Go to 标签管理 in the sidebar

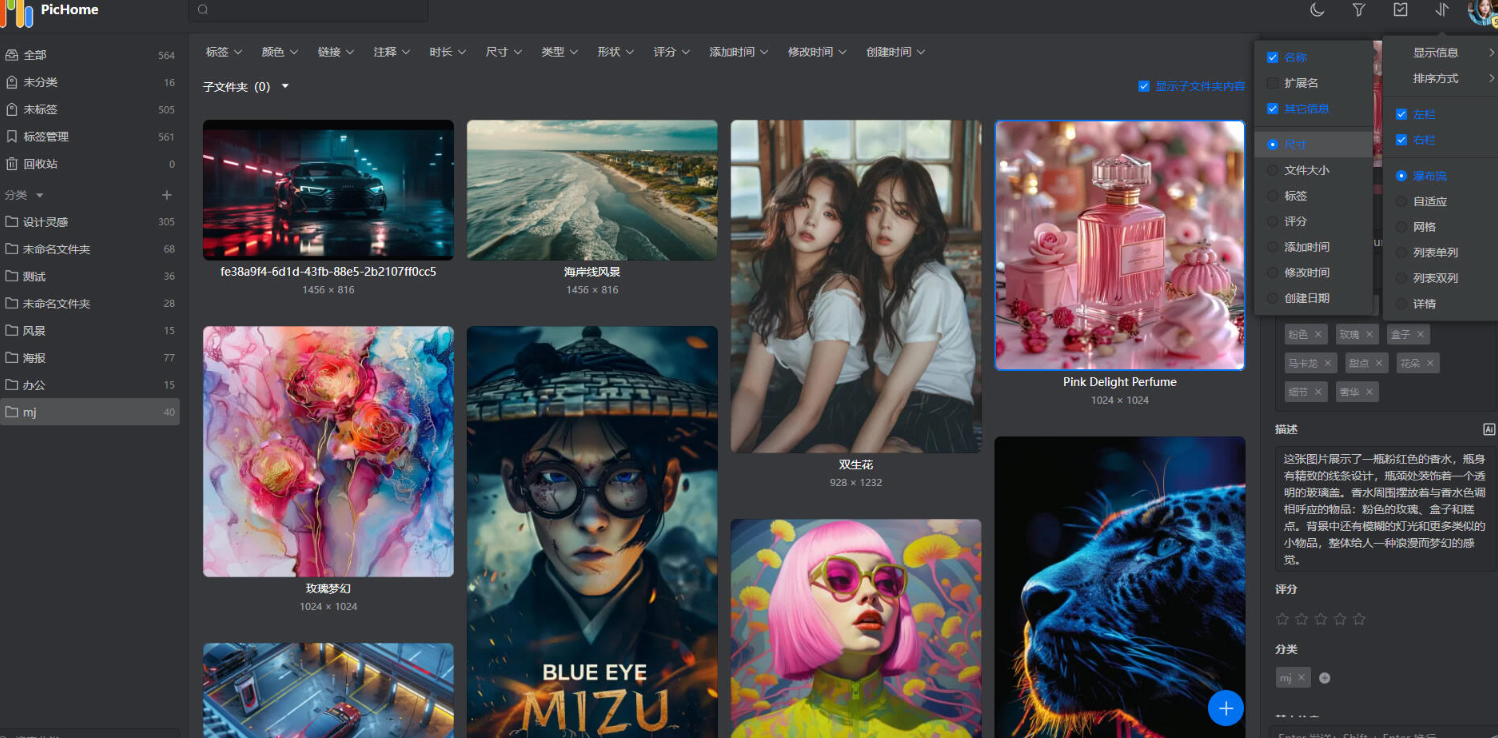46,137
